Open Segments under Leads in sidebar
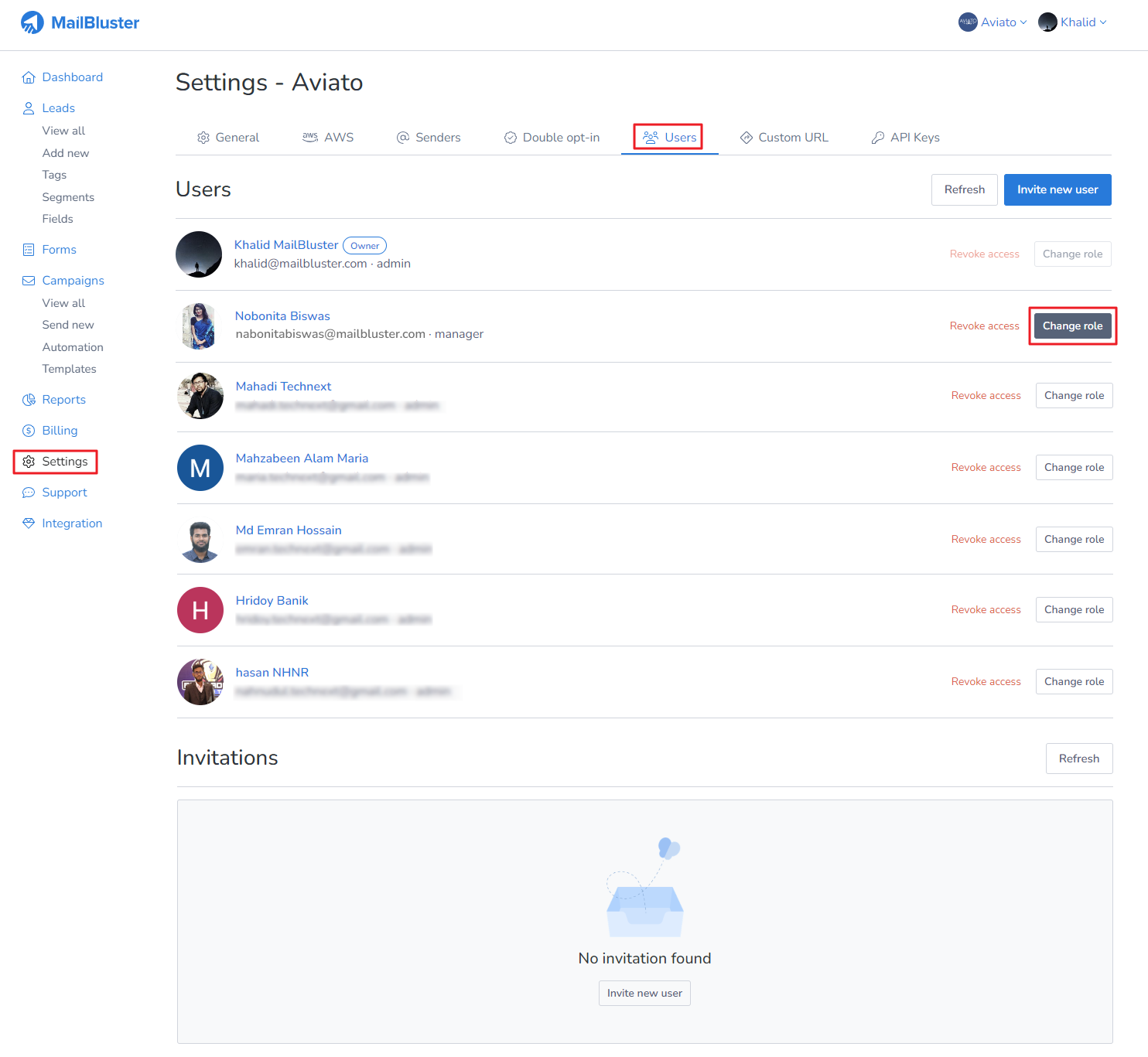Screen dimensions: 1148x1057 [68, 197]
